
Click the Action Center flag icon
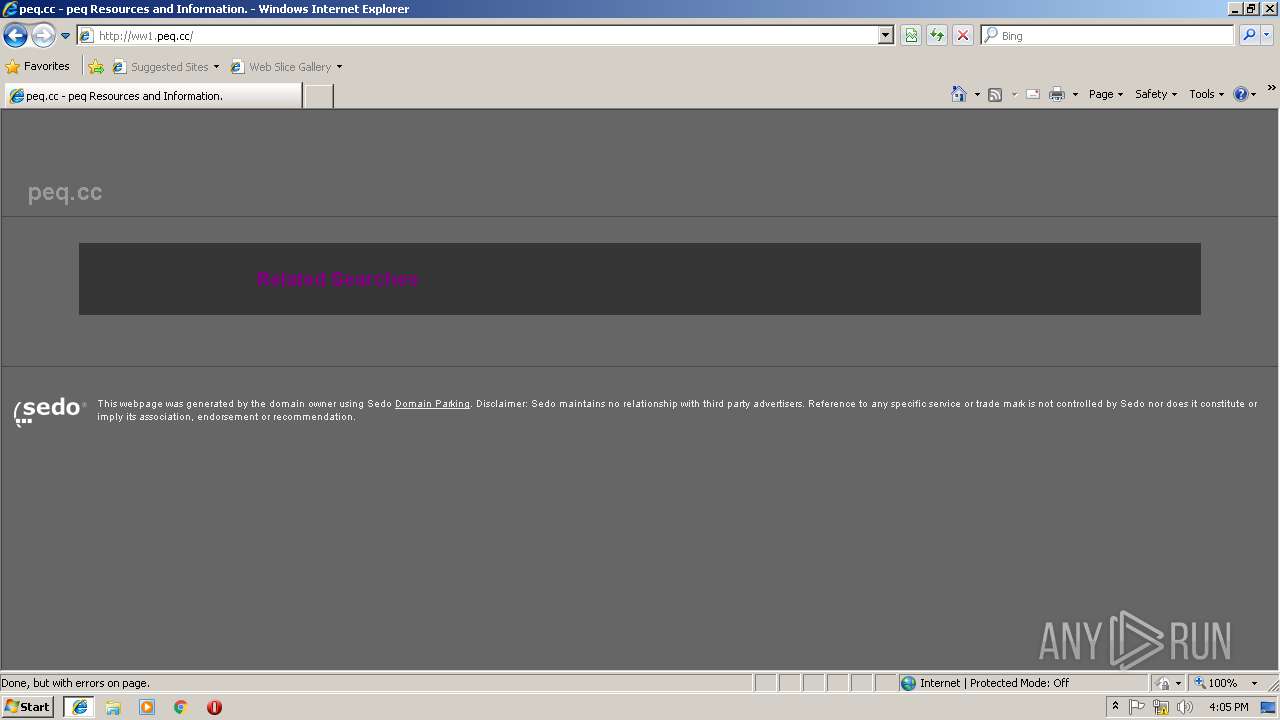click(x=1137, y=707)
